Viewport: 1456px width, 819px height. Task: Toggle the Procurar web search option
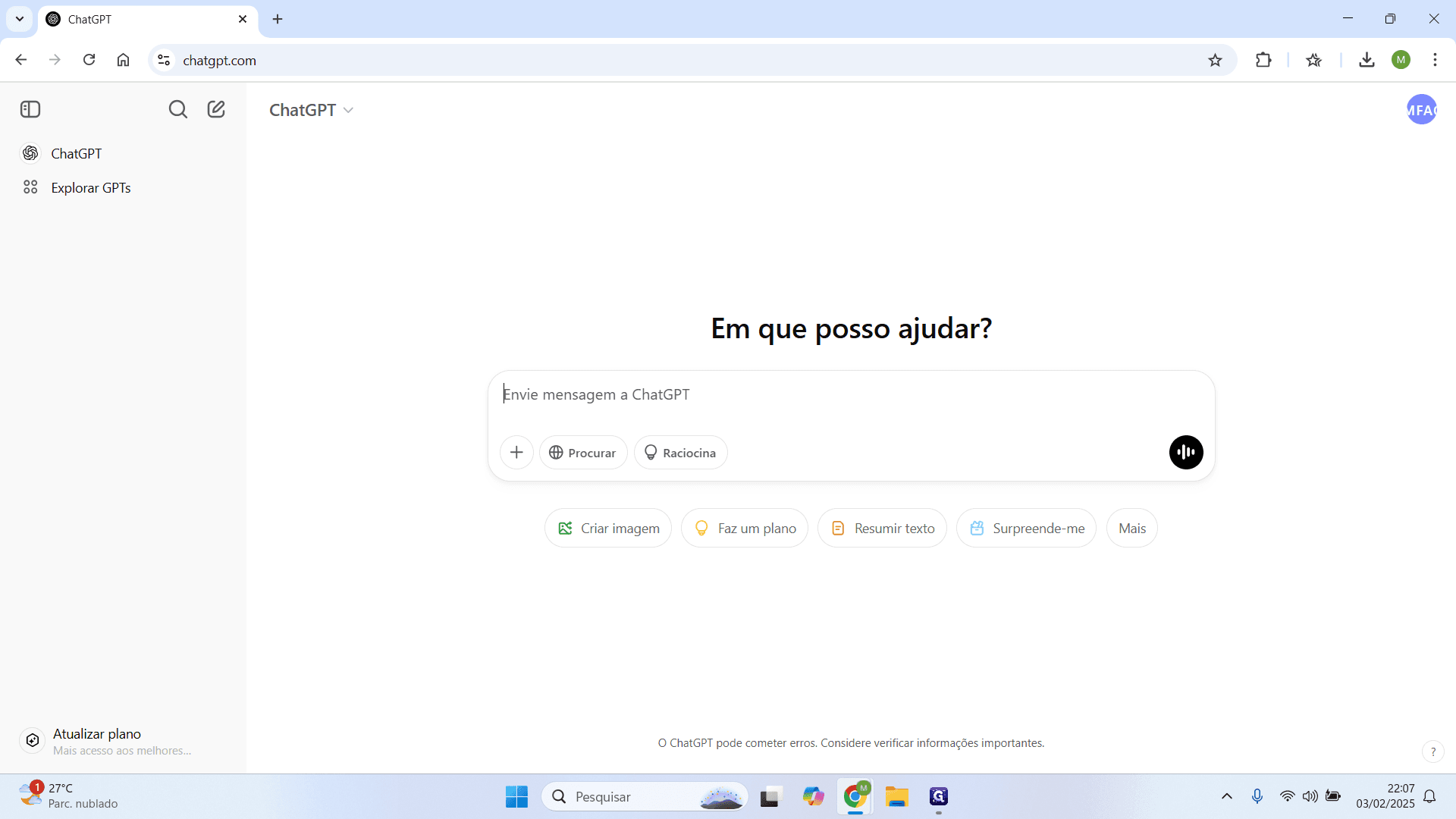tap(582, 453)
